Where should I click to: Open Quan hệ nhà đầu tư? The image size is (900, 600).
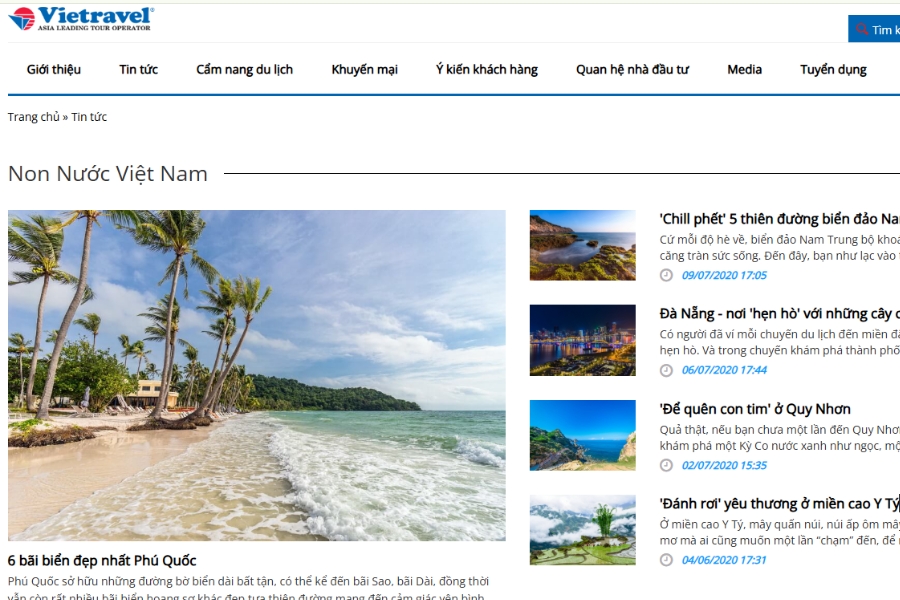pos(633,69)
